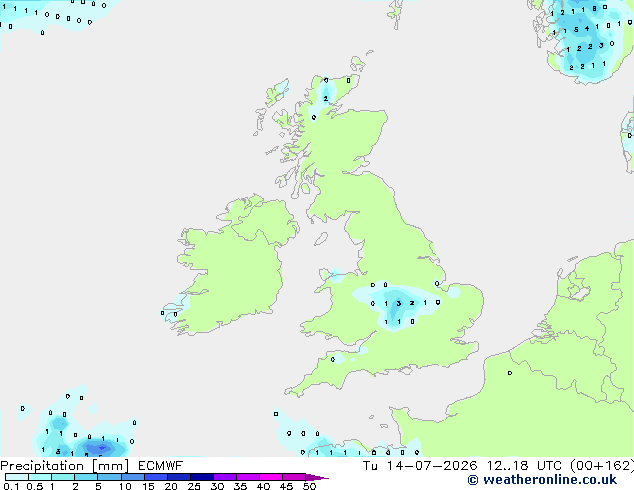Click the '25' legend scale label
Viewport: 634px width, 490px height.
(194, 486)
